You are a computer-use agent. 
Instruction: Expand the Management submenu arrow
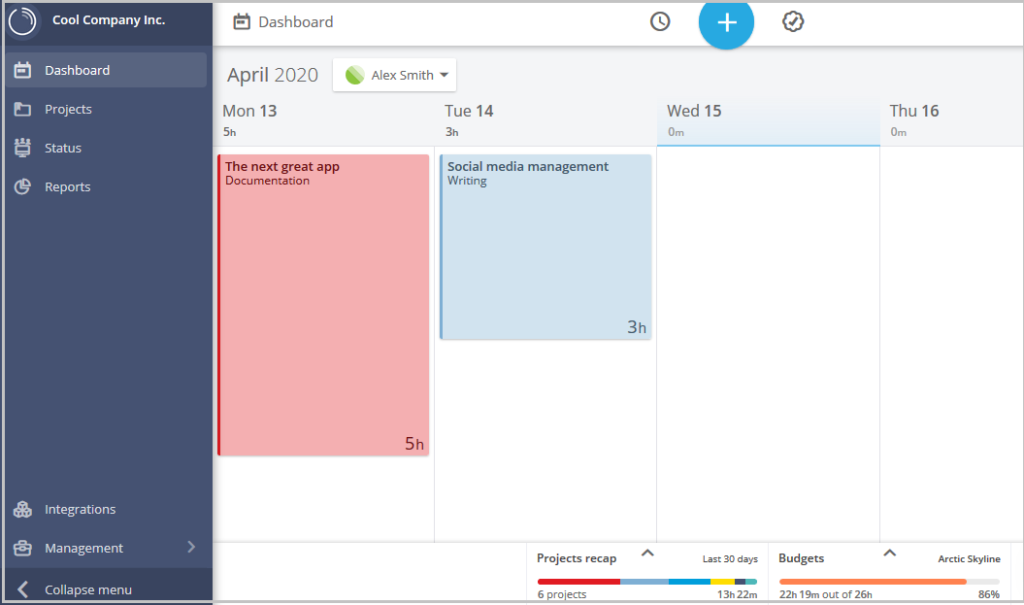click(191, 547)
